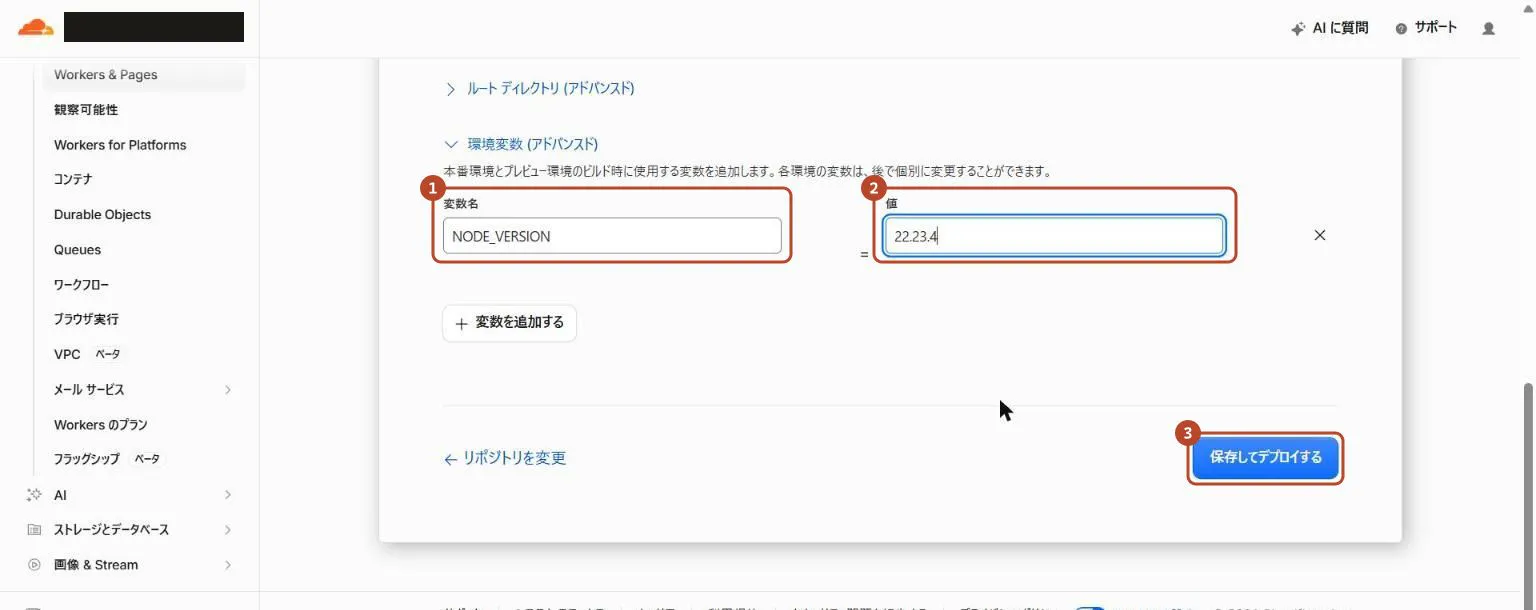Click 変数を追加する button
Screen dimensions: 1536x610
pos(509,323)
